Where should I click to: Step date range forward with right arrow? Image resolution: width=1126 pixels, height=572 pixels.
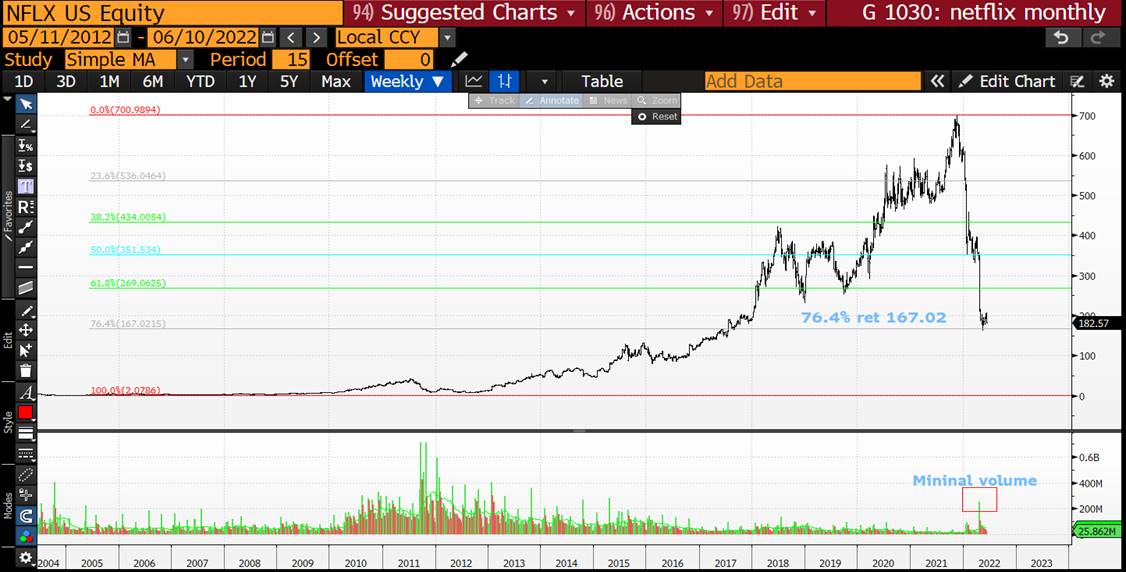(x=316, y=37)
